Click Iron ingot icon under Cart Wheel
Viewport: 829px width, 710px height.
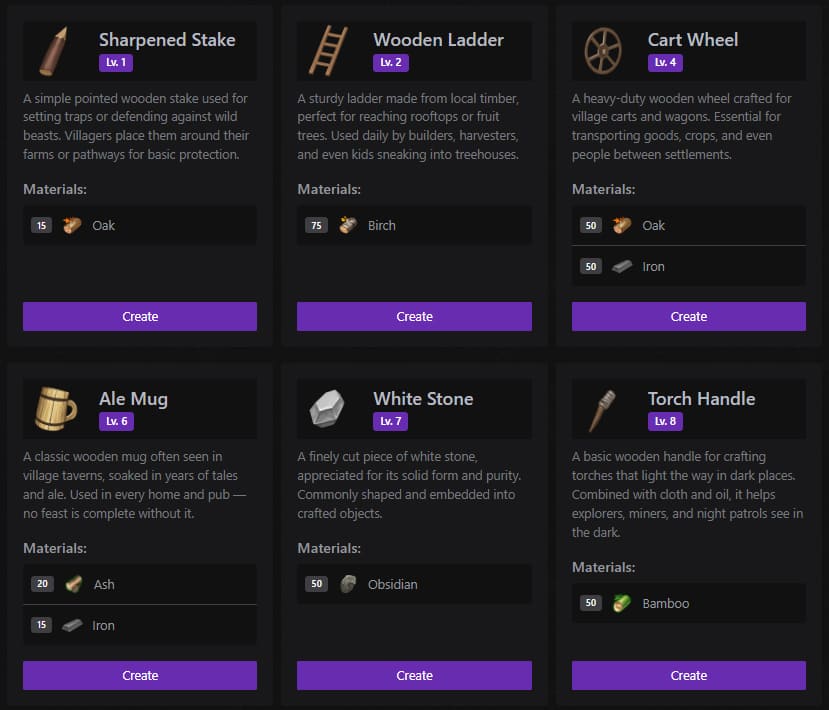click(622, 266)
